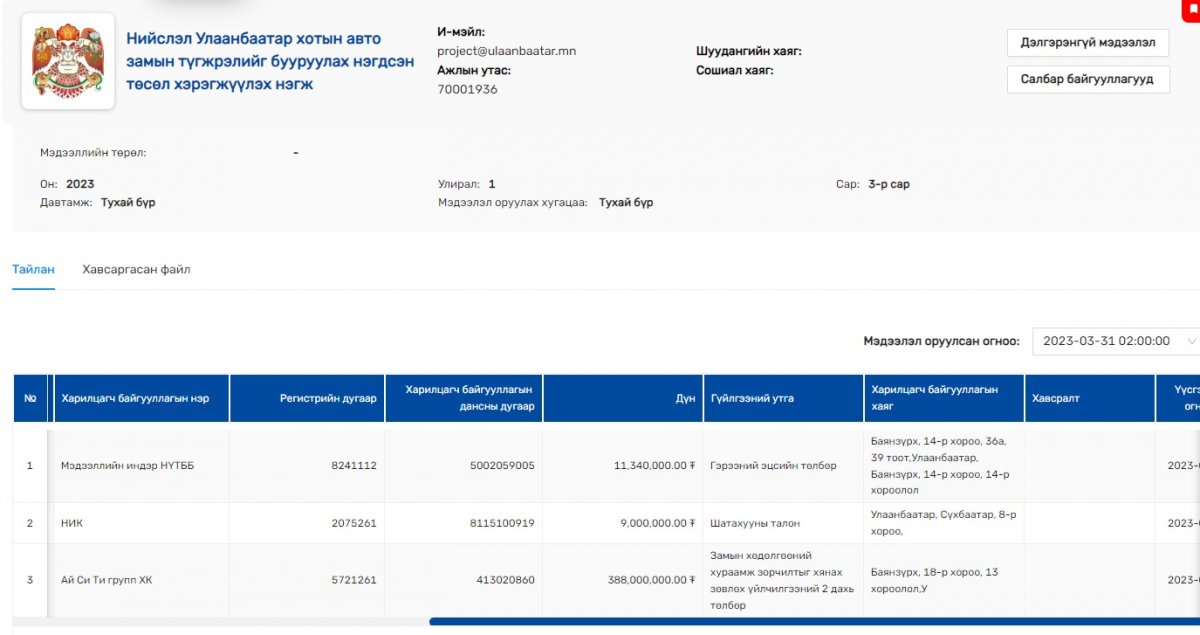Switch to the Хавсаргасан файл tab
The width and height of the screenshot is (1200, 635).
(x=136, y=270)
